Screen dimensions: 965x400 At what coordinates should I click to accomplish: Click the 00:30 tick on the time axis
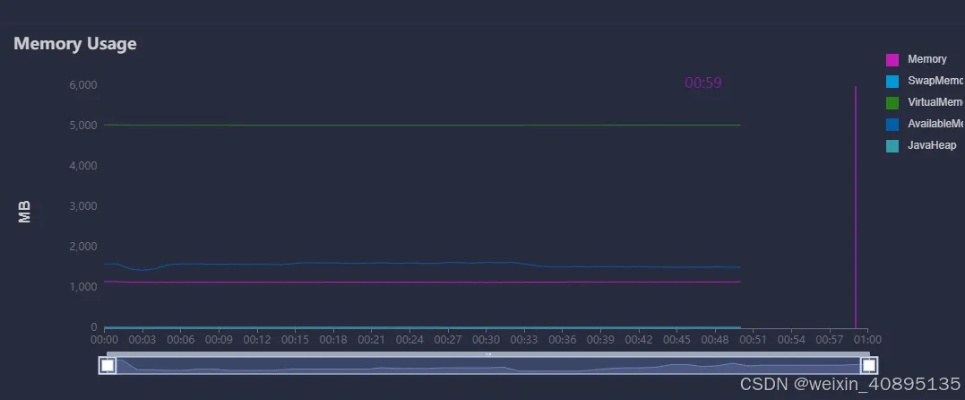click(x=486, y=340)
